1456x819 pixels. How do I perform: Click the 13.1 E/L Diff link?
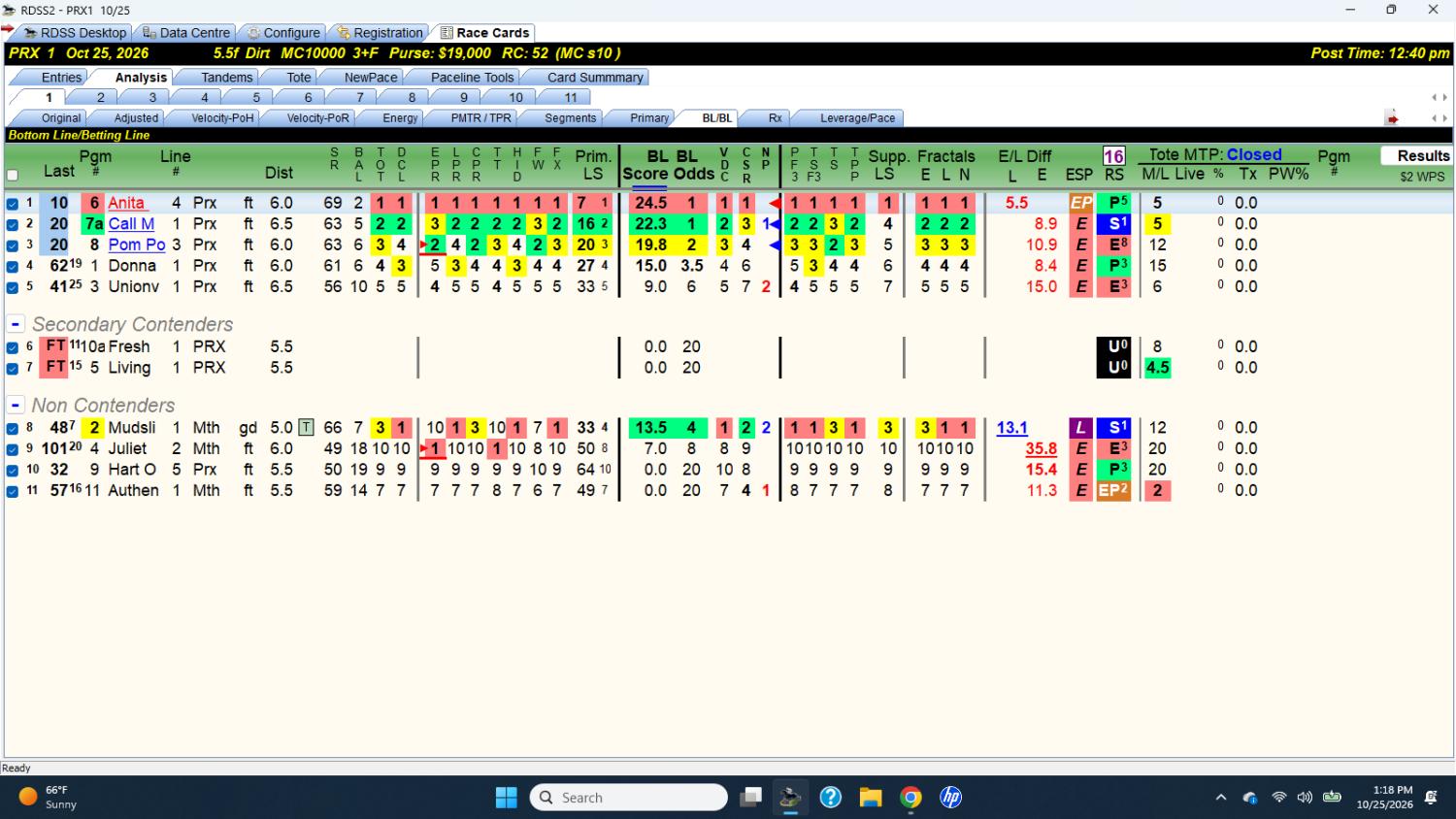point(1011,428)
